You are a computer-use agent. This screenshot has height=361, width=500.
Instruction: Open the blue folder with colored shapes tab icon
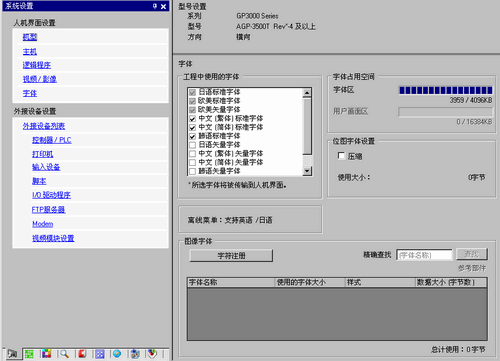click(135, 354)
